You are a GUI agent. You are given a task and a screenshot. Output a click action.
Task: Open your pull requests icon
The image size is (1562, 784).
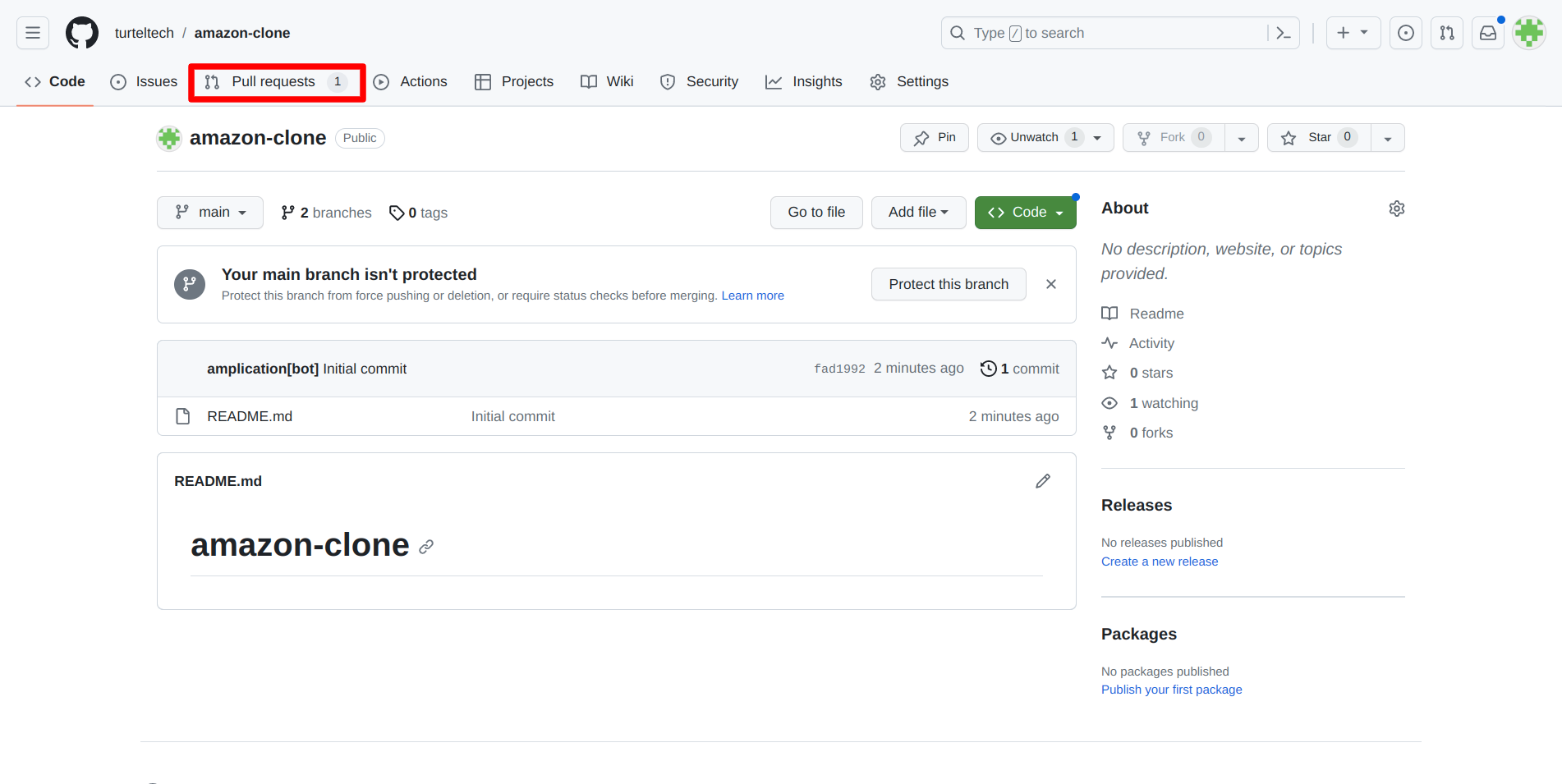point(1447,33)
